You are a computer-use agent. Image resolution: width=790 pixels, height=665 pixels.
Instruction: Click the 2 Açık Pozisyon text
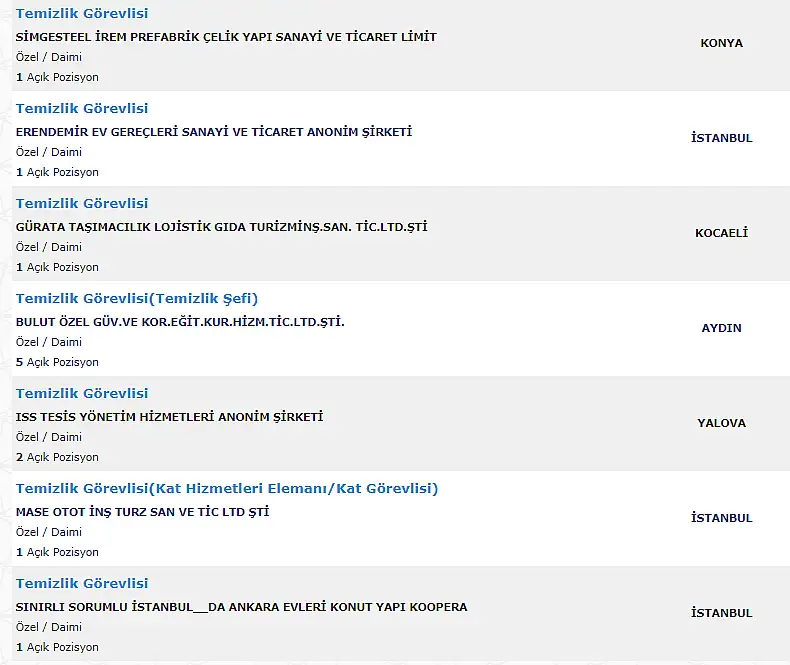pos(57,457)
